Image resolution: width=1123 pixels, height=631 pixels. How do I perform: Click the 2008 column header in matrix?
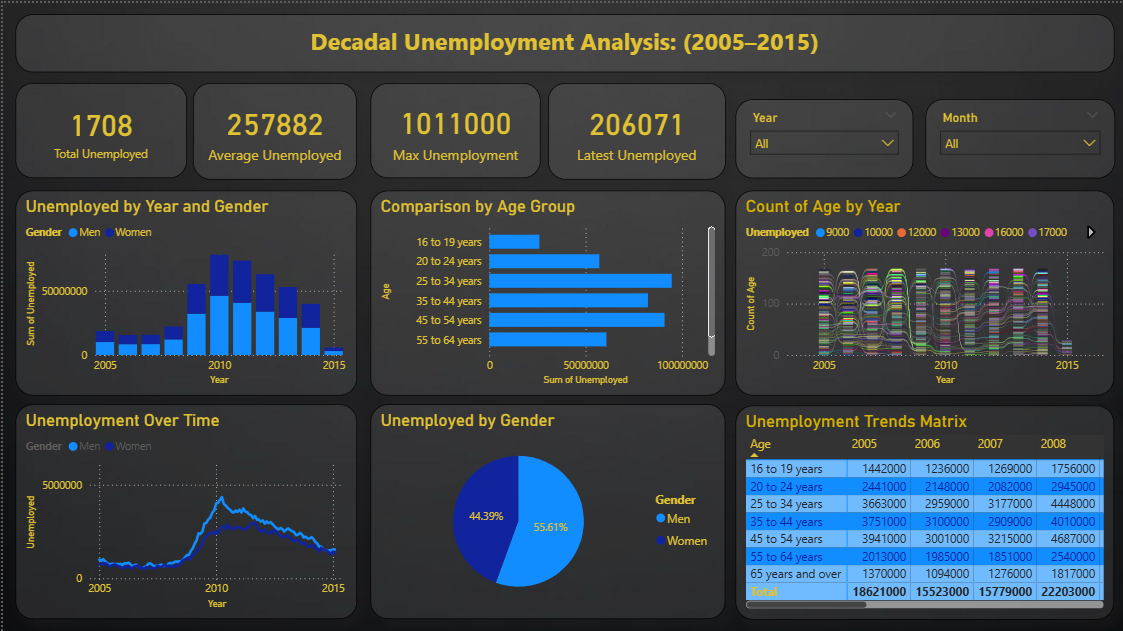point(1053,444)
